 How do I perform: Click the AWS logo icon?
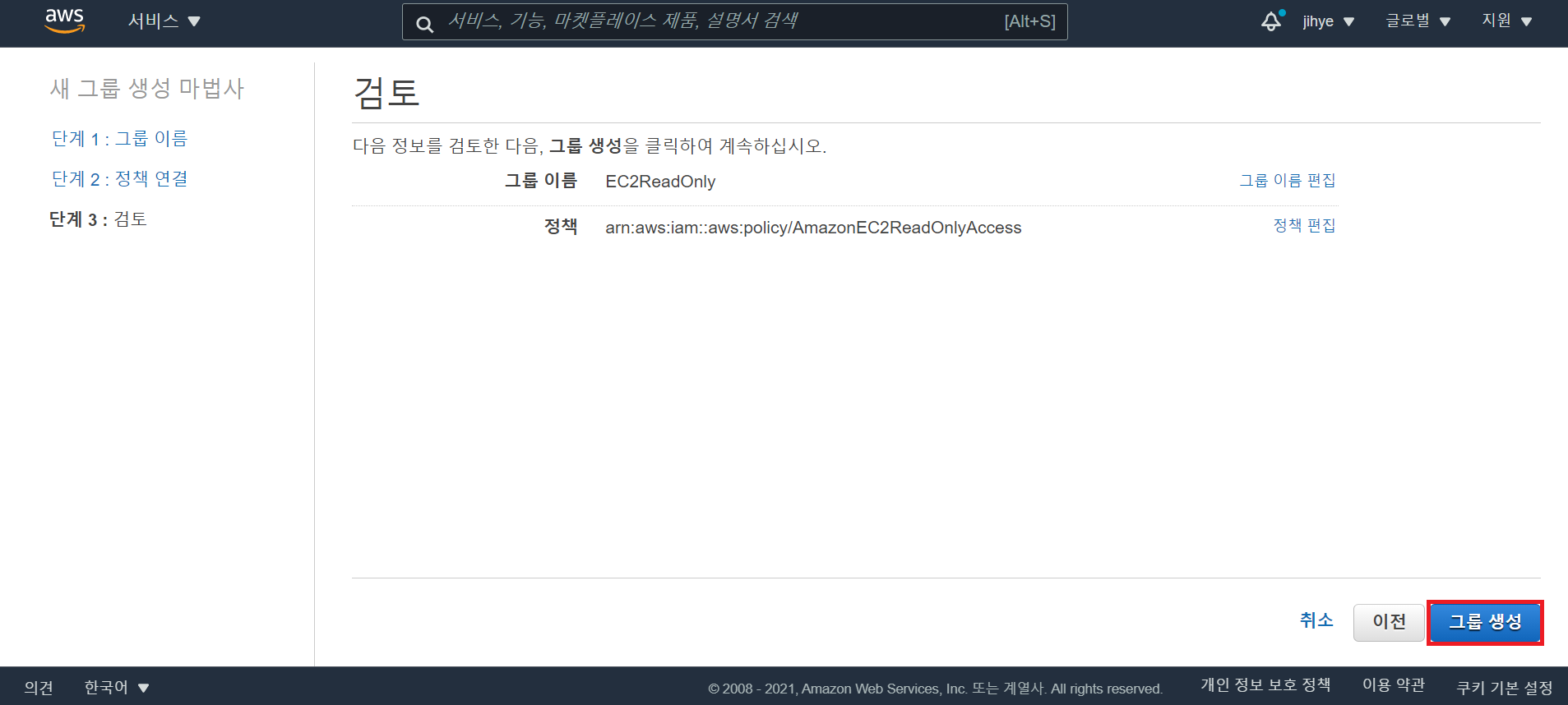click(64, 21)
